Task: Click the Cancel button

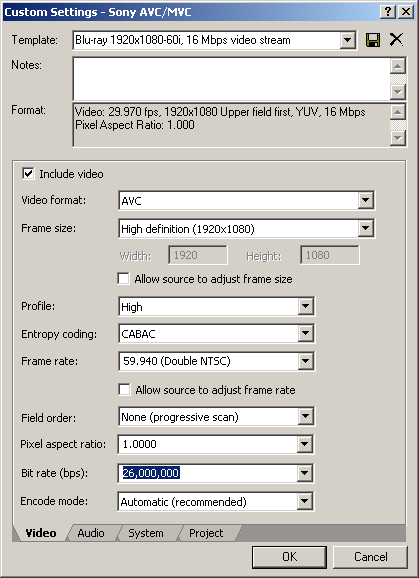Action: (370, 557)
